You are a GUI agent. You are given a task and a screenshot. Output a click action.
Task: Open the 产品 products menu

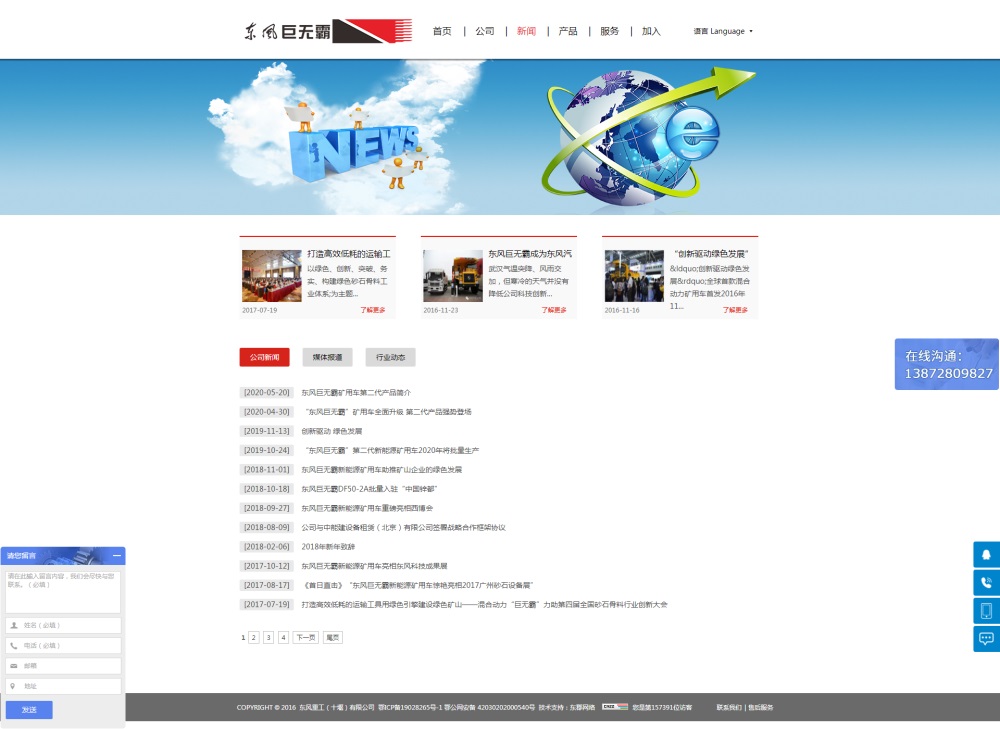[x=568, y=31]
